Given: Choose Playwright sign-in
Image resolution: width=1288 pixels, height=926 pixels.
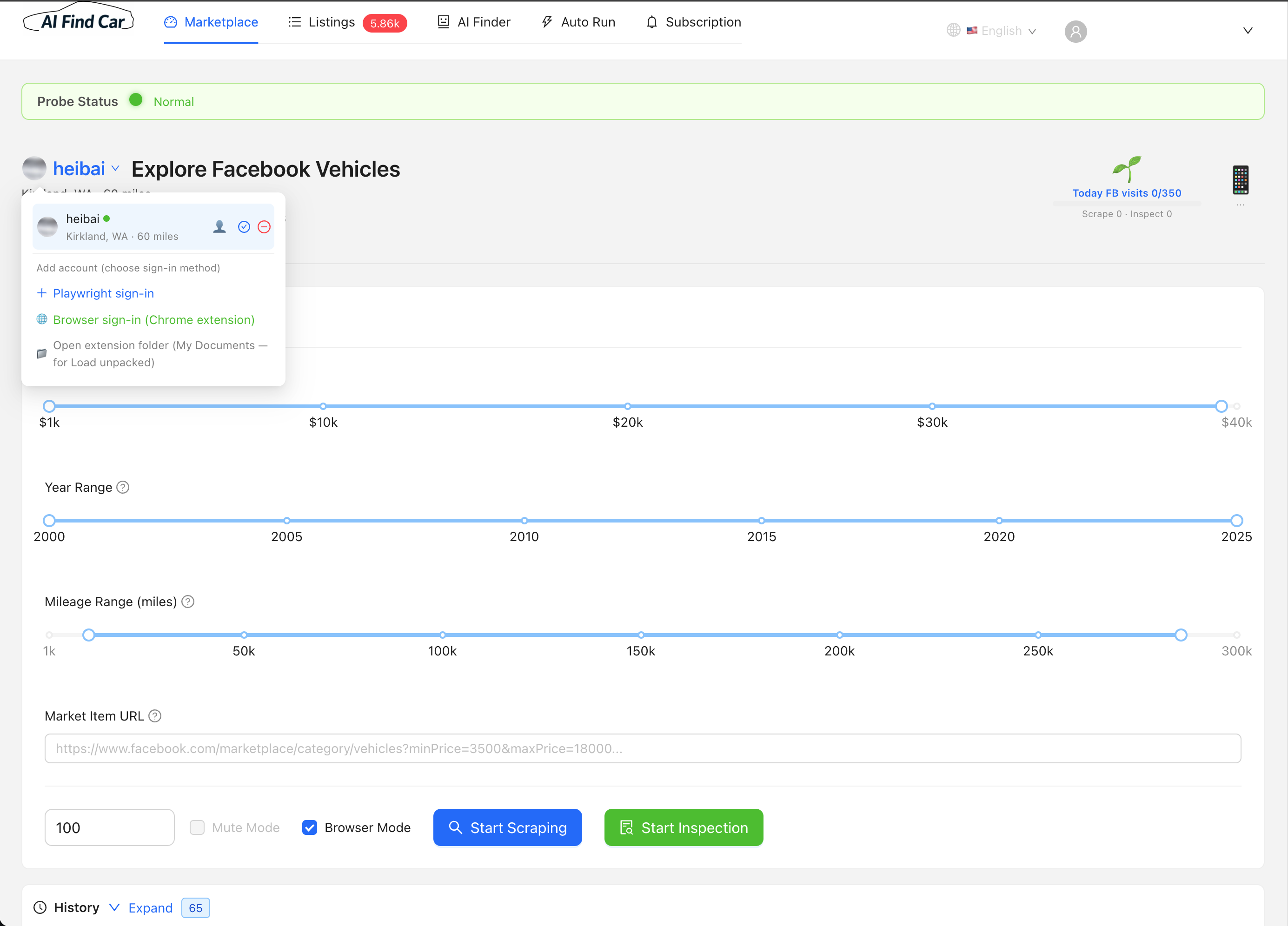Looking at the screenshot, I should pos(95,293).
